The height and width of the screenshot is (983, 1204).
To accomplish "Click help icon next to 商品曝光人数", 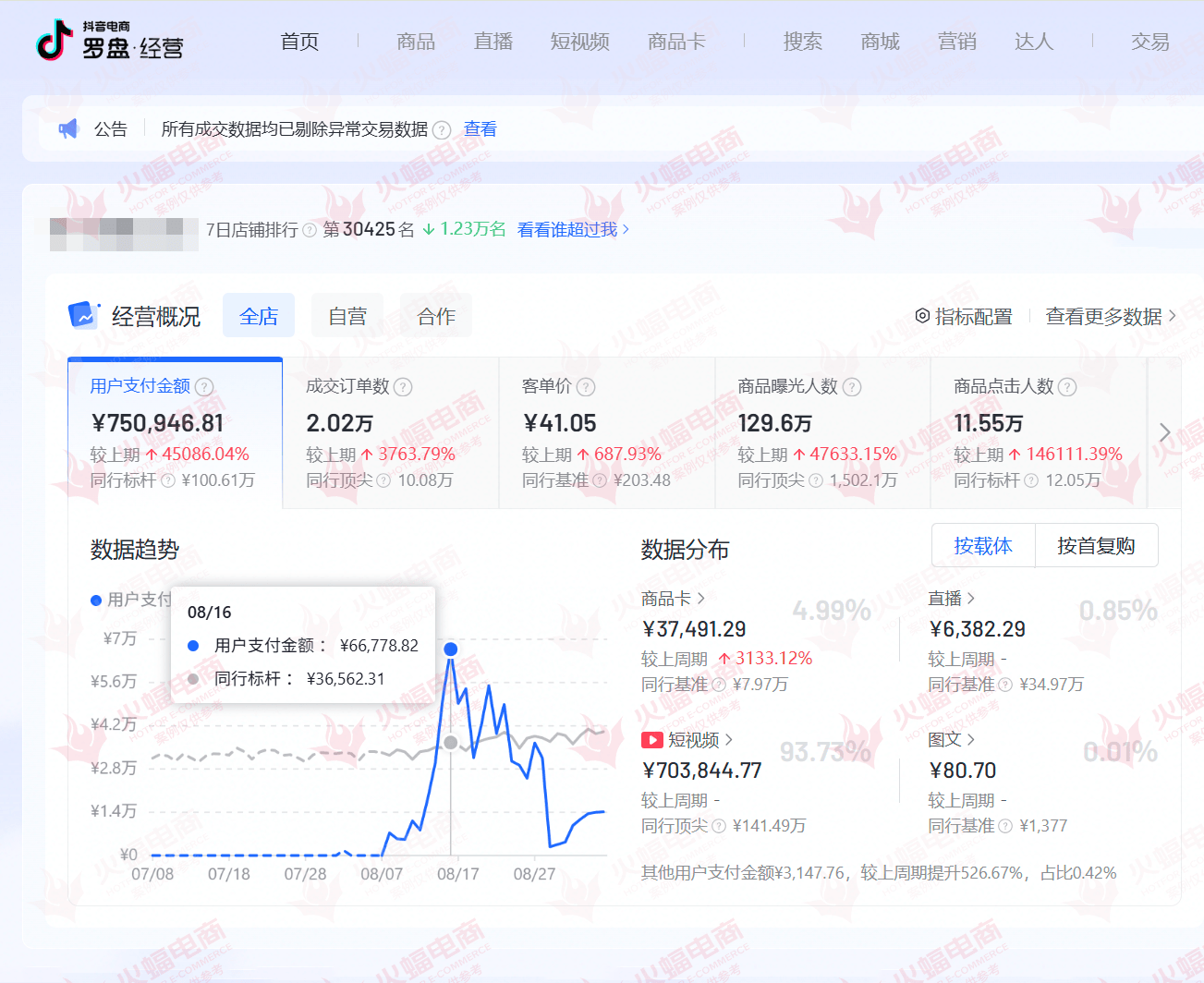I will (852, 387).
